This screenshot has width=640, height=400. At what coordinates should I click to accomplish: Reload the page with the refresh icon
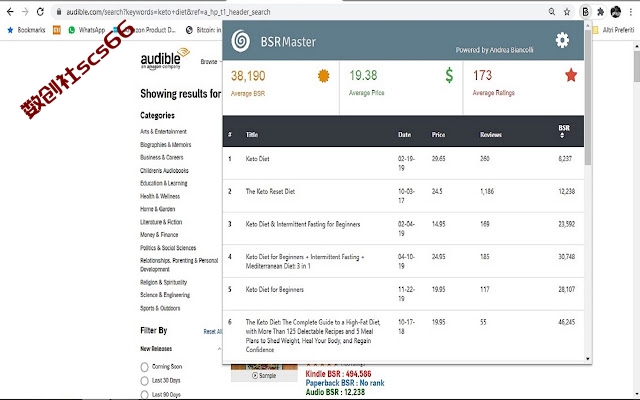pyautogui.click(x=40, y=12)
